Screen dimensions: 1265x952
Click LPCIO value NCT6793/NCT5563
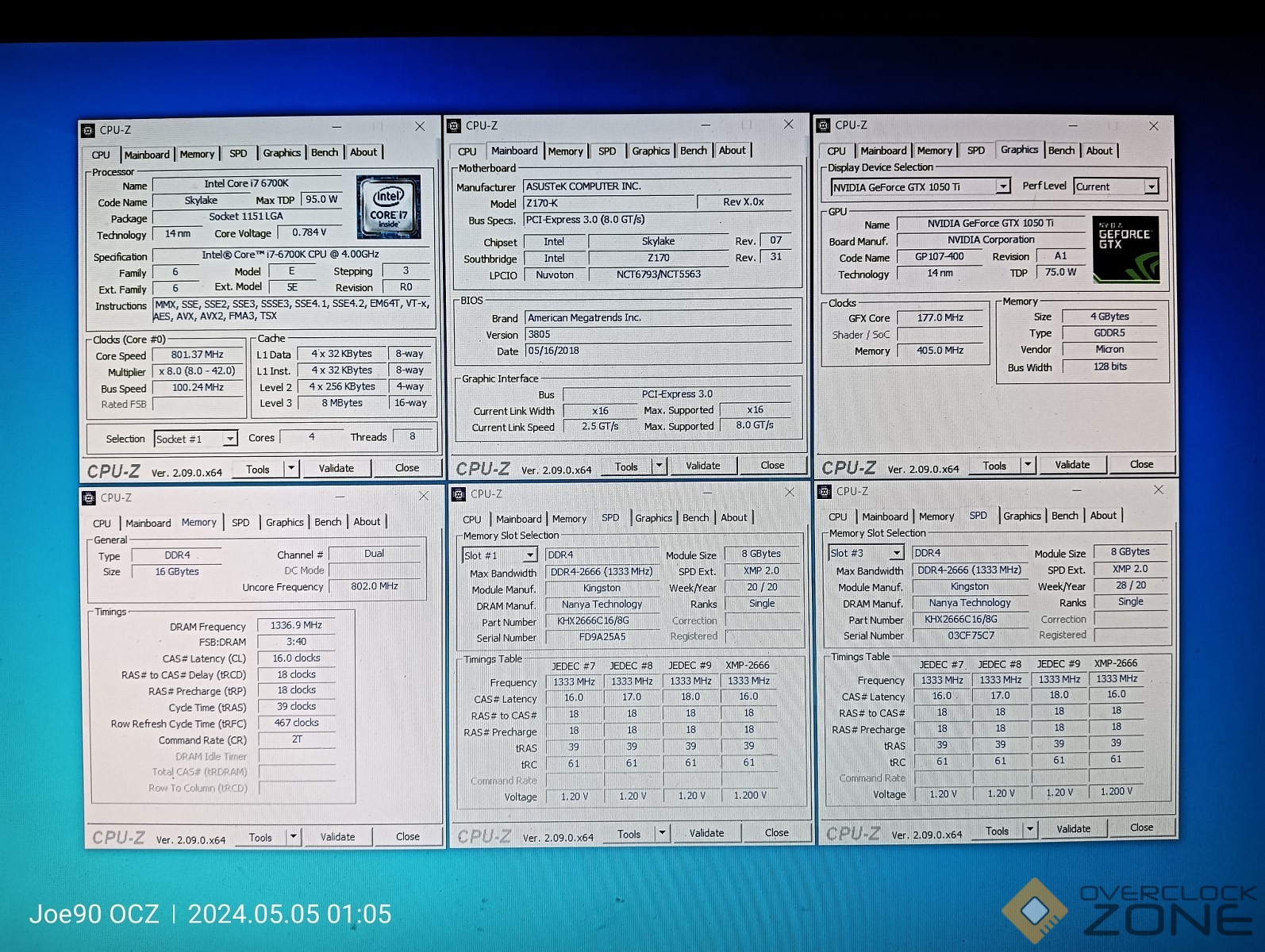click(x=659, y=274)
